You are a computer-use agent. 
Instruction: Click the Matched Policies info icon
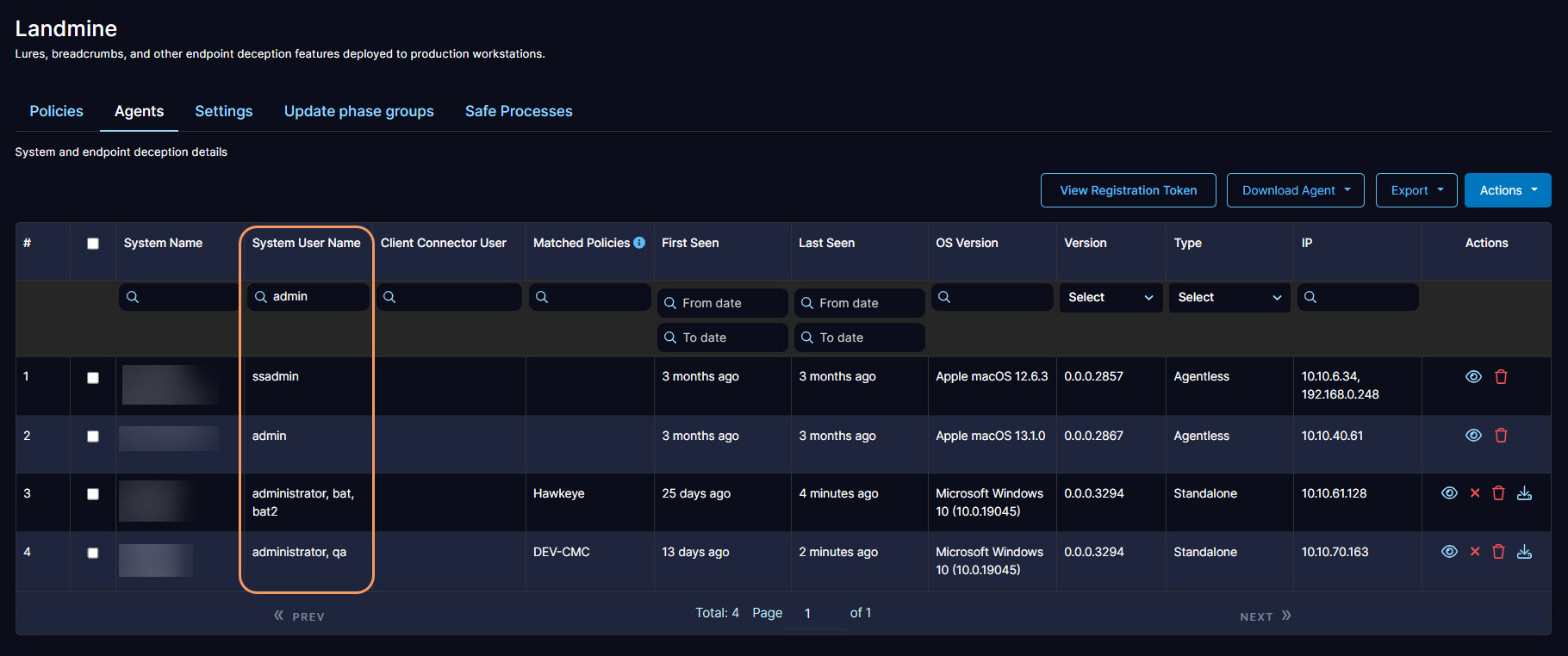point(639,243)
